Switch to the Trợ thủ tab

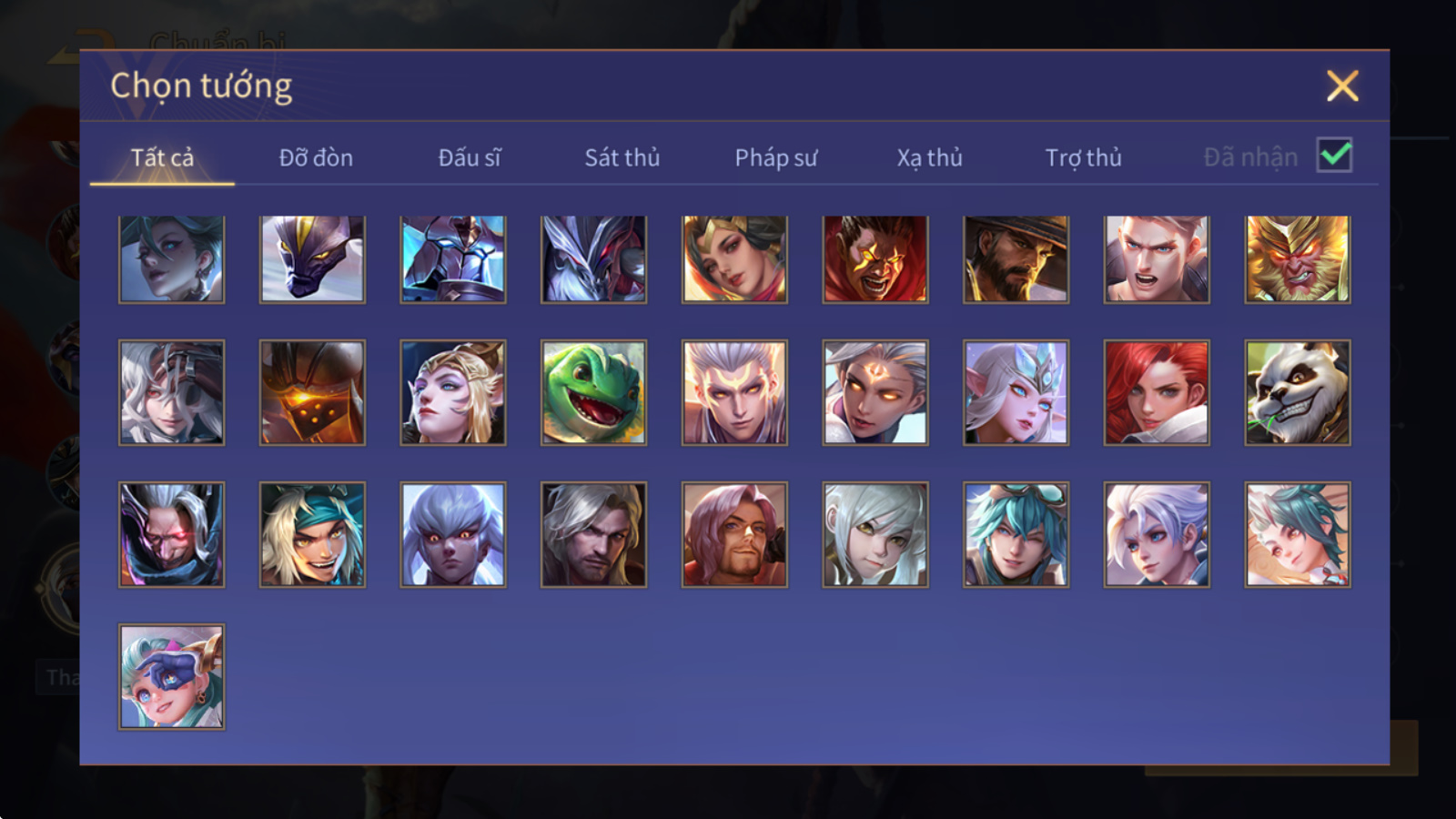[x=1083, y=157]
